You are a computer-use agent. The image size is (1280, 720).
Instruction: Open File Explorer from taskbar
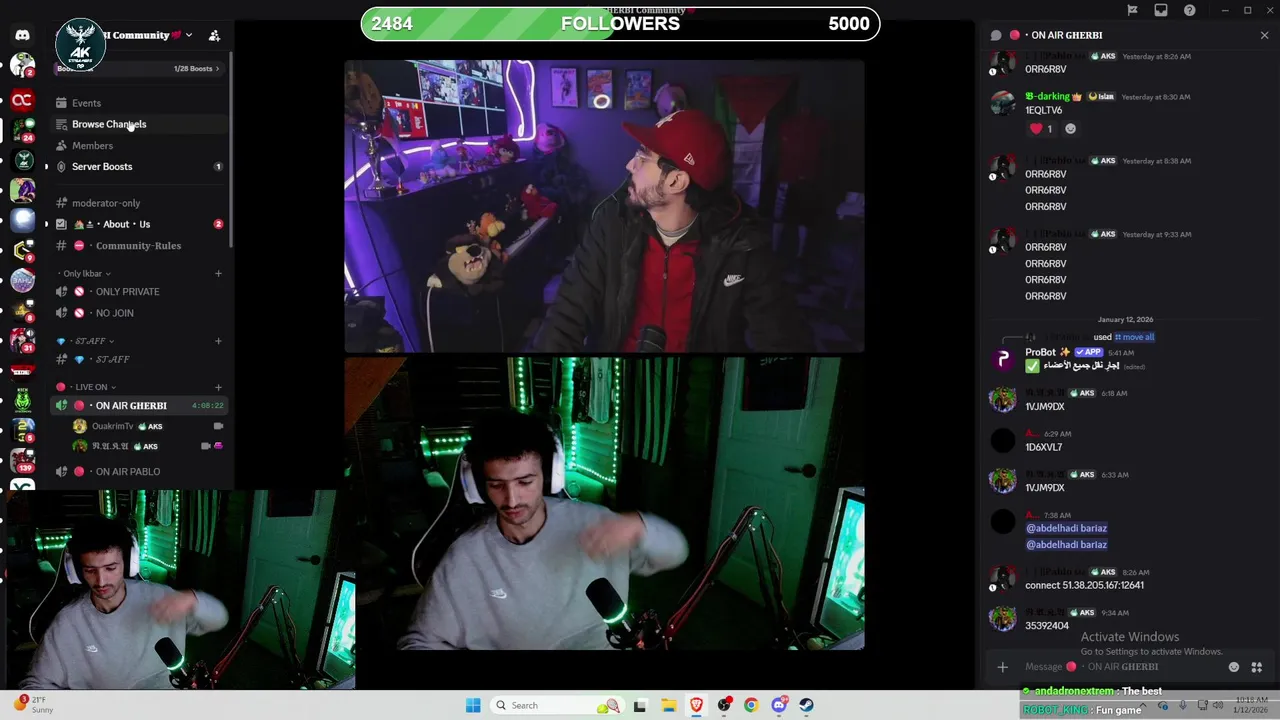point(668,705)
